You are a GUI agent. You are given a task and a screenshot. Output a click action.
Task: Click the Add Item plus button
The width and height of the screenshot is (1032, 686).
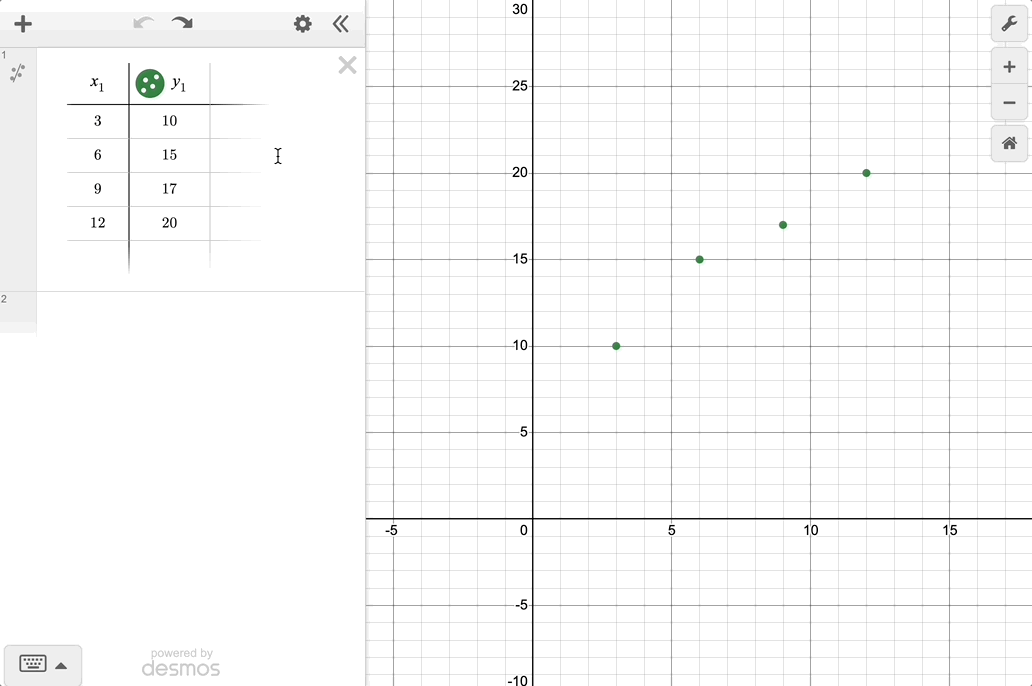pyautogui.click(x=23, y=24)
